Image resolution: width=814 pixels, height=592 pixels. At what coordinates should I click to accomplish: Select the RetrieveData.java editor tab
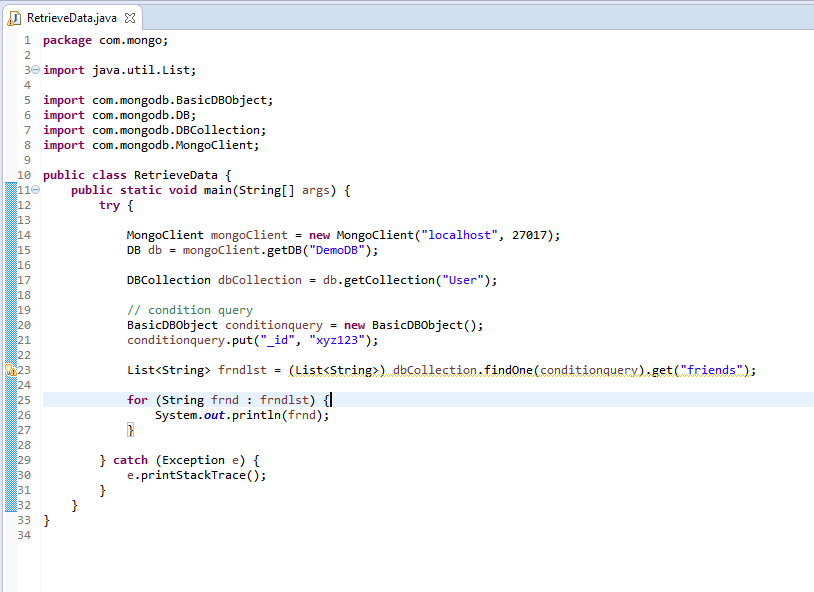point(72,18)
